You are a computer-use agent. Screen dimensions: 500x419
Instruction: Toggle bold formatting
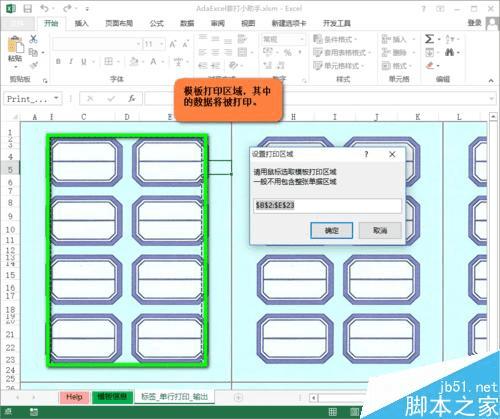tap(59, 61)
